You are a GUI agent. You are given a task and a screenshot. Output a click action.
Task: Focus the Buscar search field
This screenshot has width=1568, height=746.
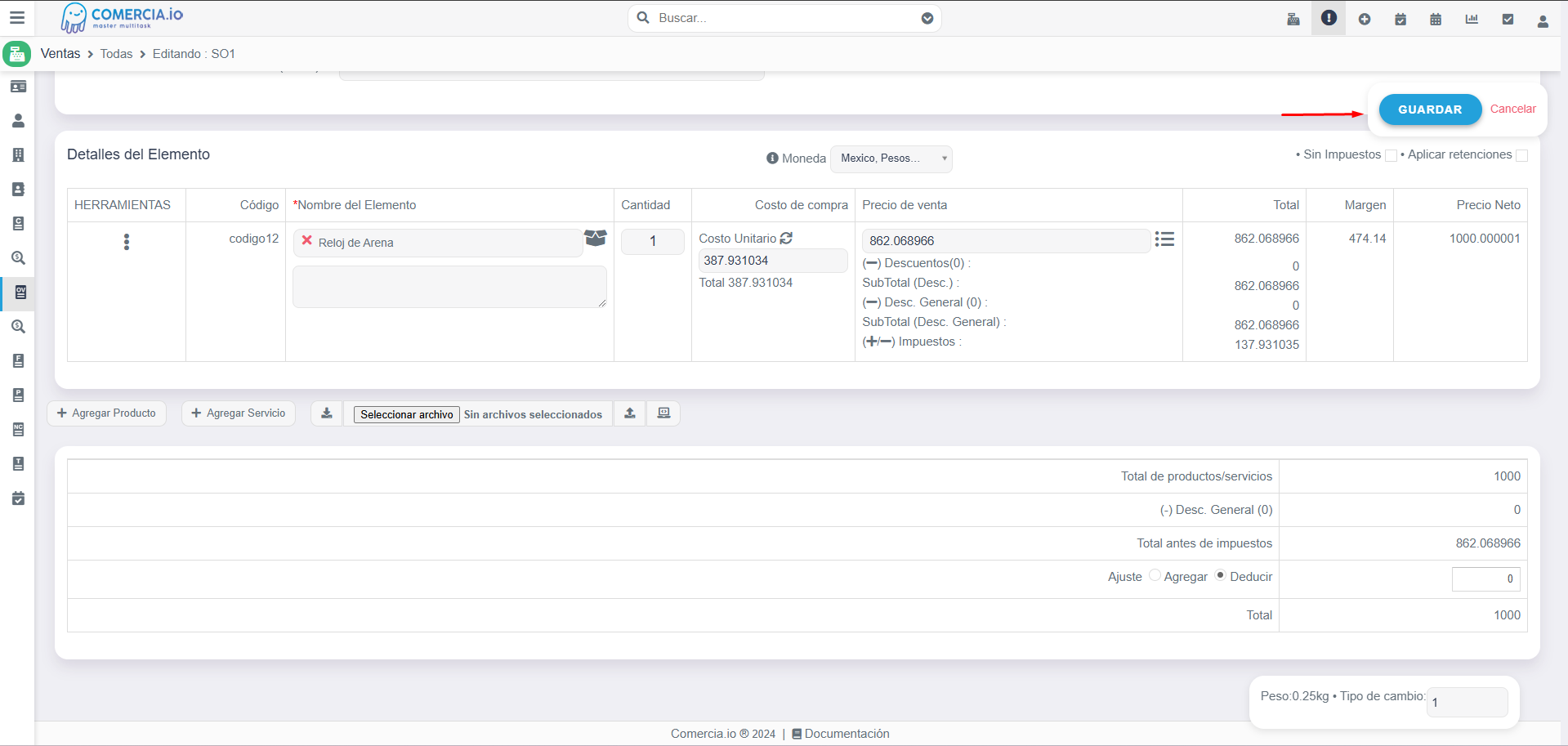coord(784,18)
